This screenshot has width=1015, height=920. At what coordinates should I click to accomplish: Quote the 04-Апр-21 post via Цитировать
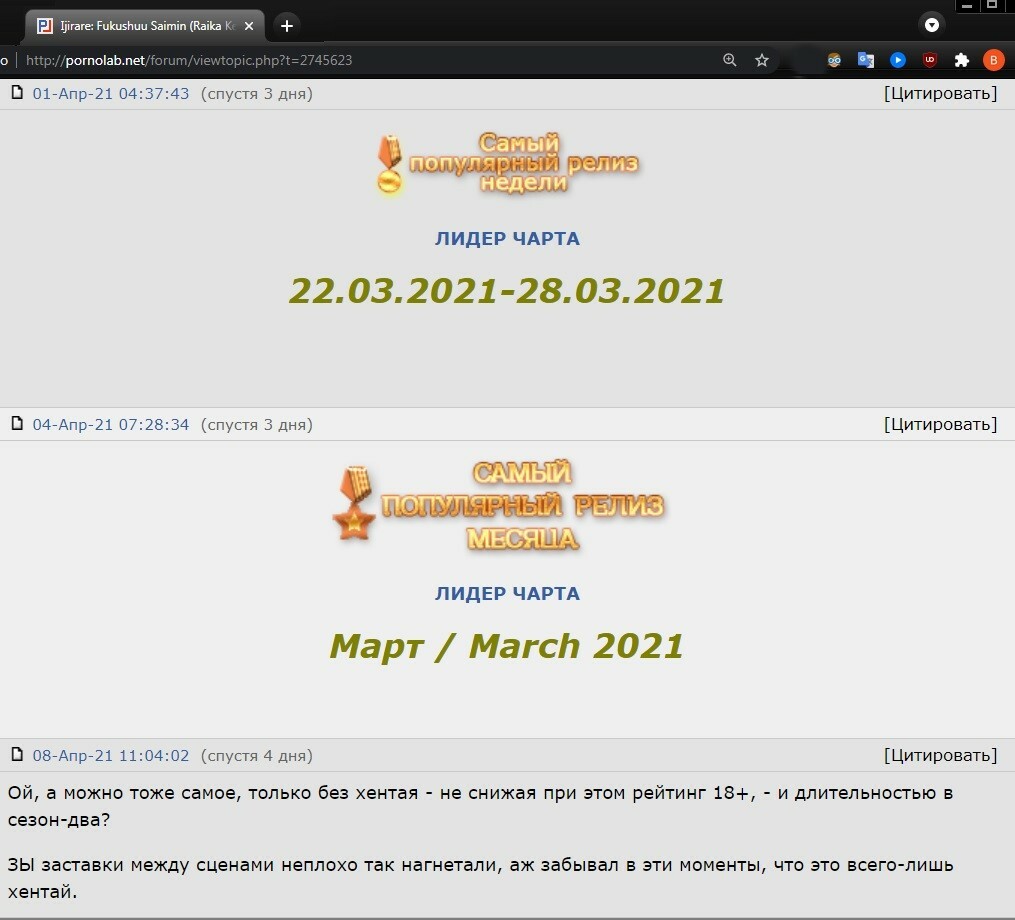coord(940,425)
